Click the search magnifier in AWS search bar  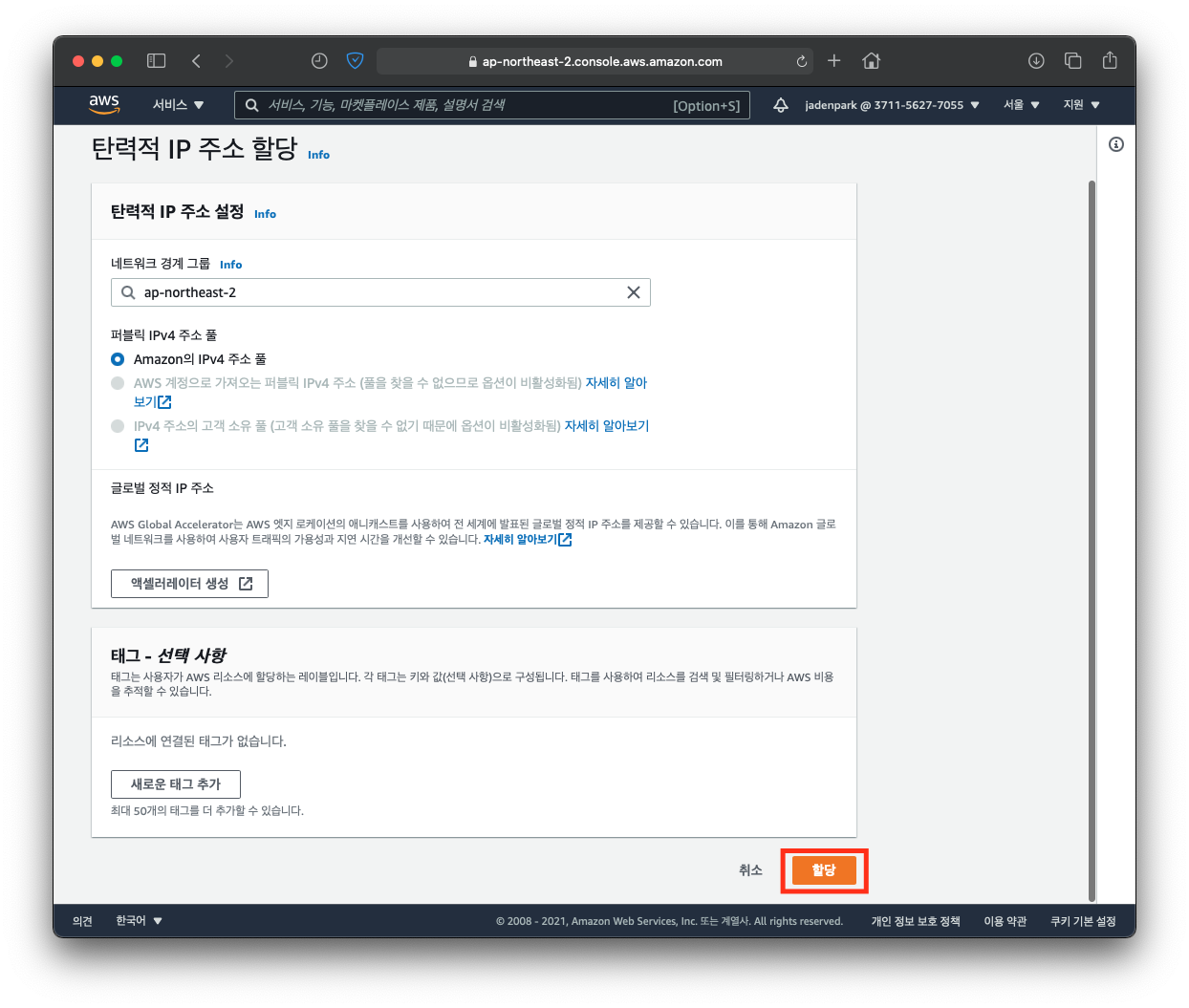coord(252,105)
